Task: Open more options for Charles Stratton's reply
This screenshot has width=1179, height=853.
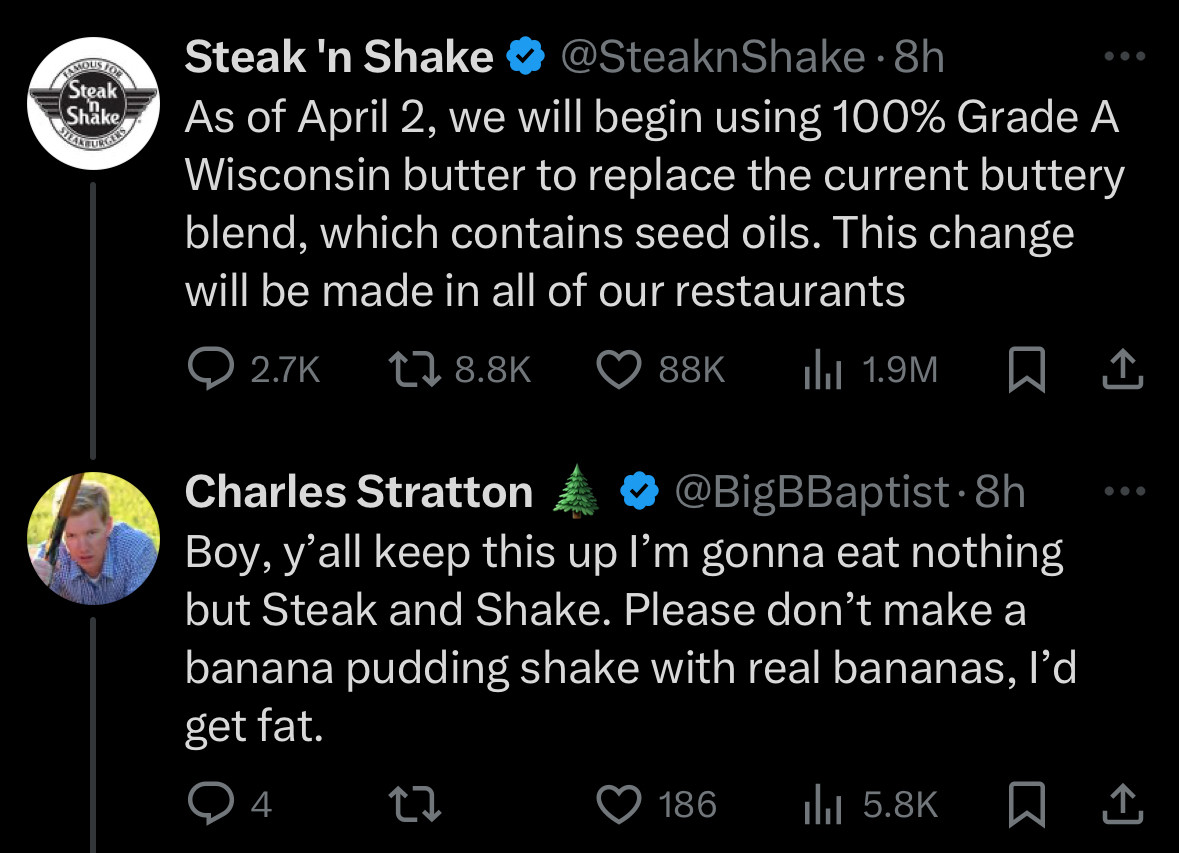Action: tap(1125, 492)
